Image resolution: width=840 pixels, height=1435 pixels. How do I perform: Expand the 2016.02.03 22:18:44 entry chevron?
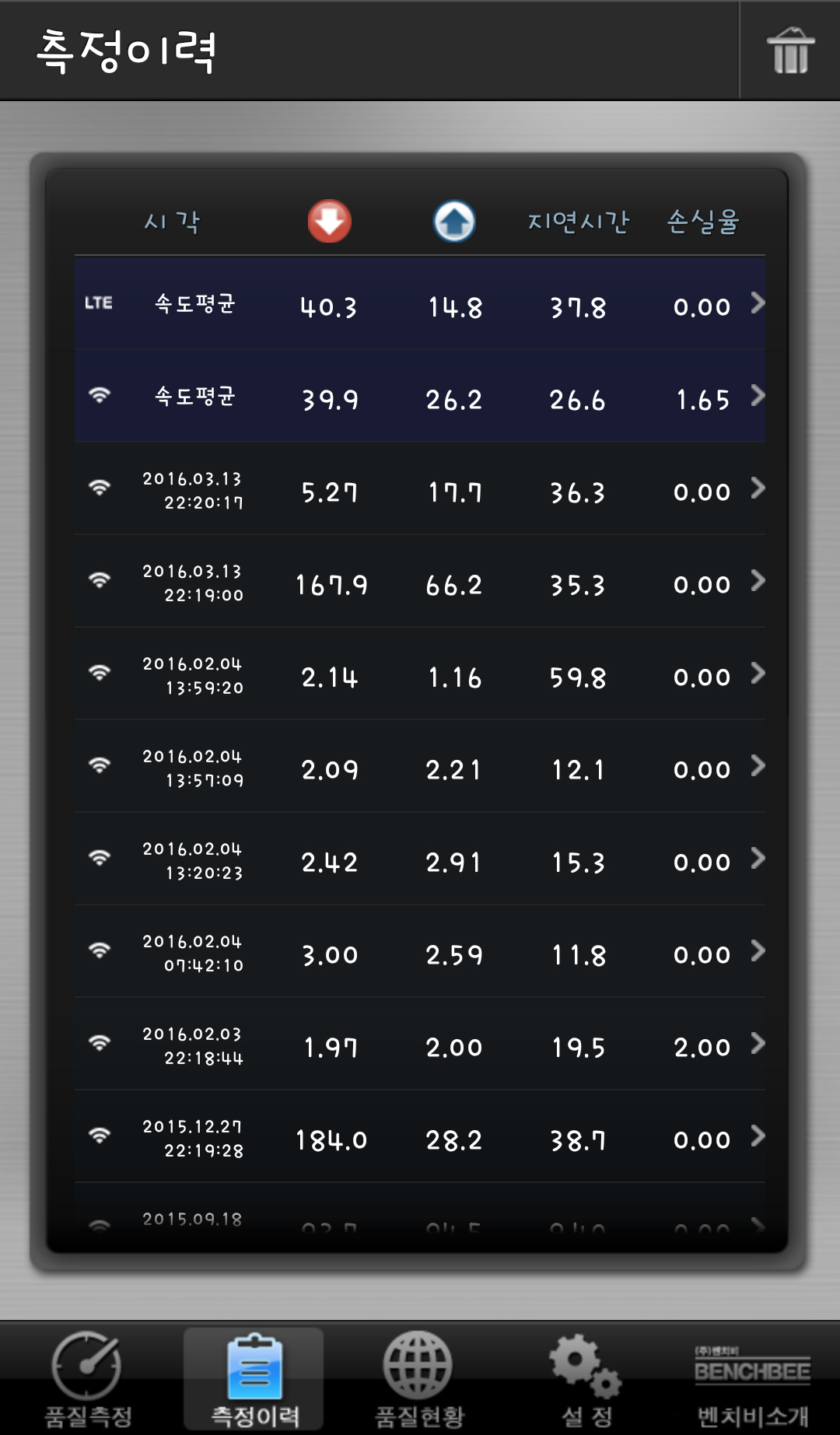[758, 1043]
